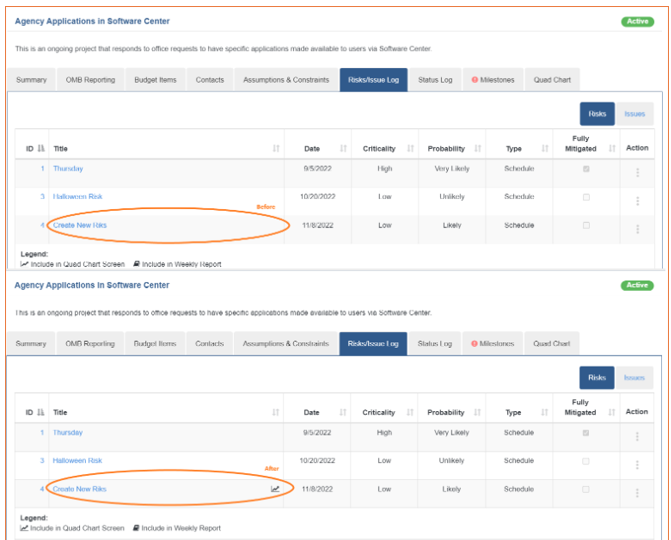This screenshot has height=540, width=671.
Task: Select Risks/Issue Log tab in bottom panel
Action: point(373,344)
